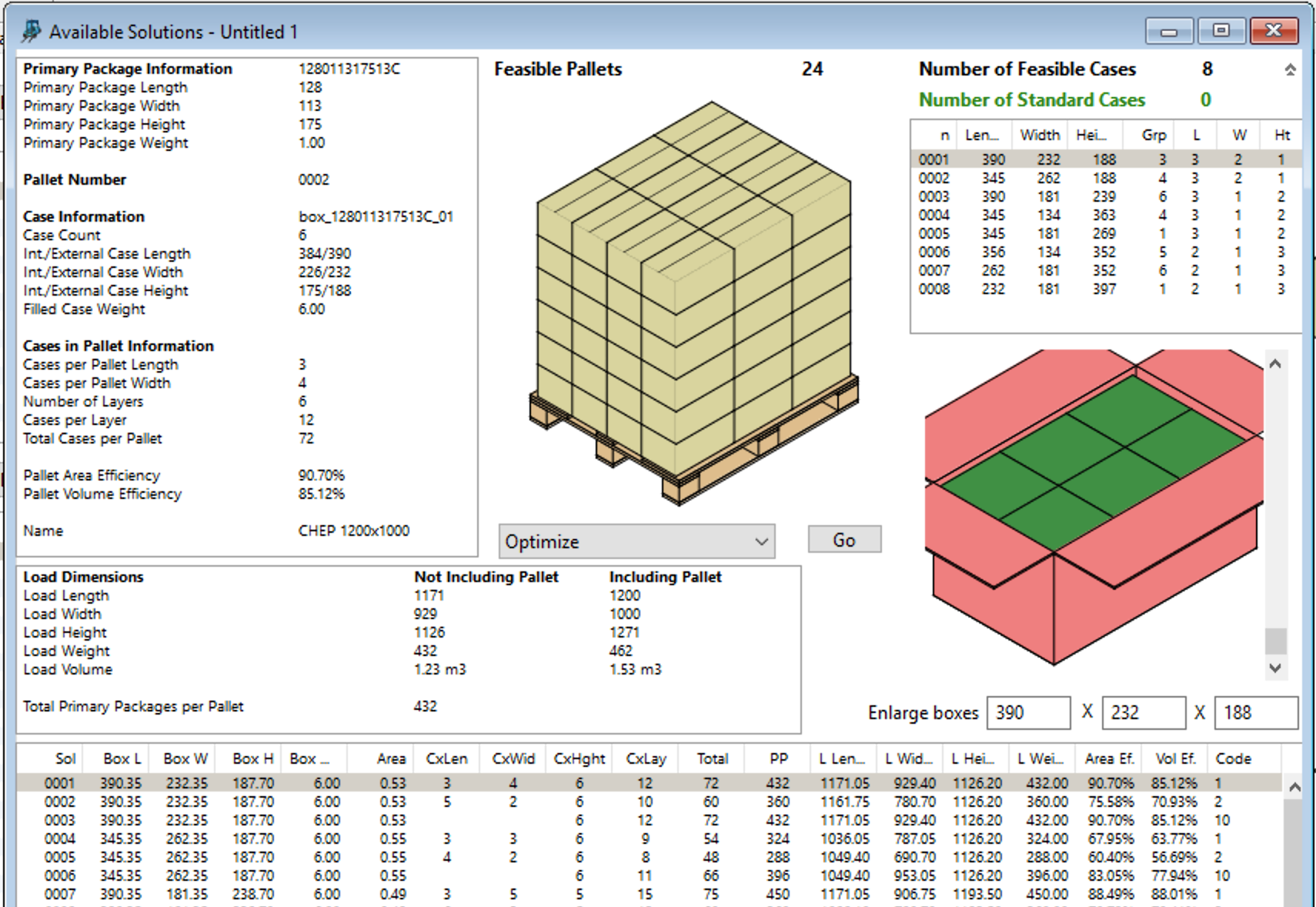The width and height of the screenshot is (1316, 907).
Task: Sort solutions by Box W column header
Action: tap(182, 758)
